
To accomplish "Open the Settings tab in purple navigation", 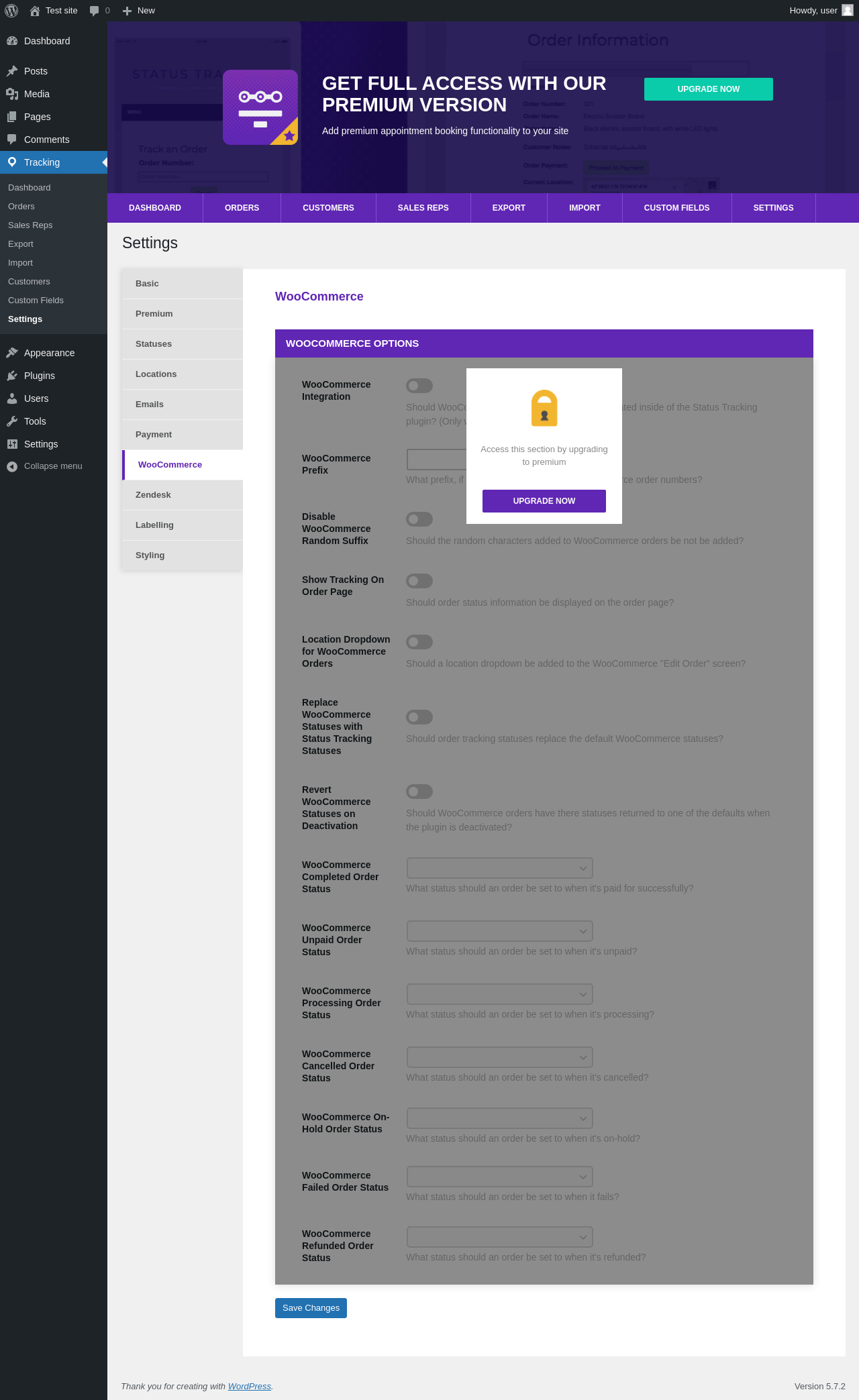I will point(774,208).
